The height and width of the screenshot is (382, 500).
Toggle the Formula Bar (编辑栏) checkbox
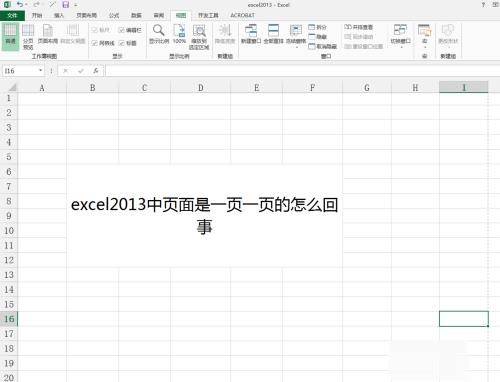click(x=130, y=30)
